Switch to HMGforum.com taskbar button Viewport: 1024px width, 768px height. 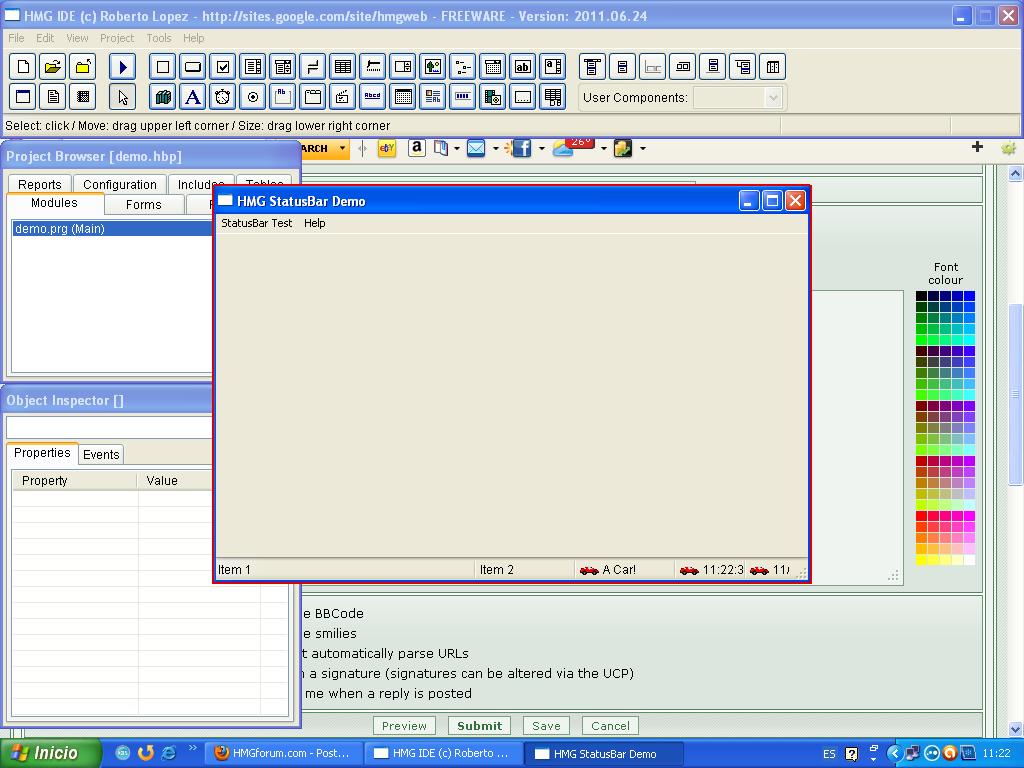tap(283, 753)
